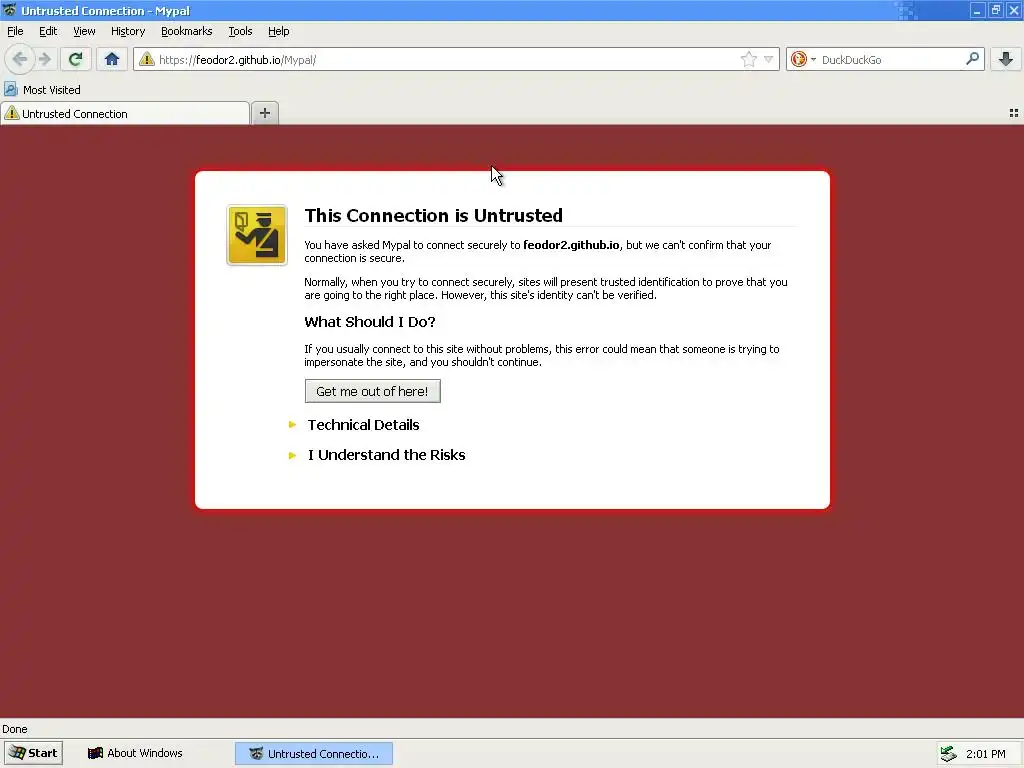The width and height of the screenshot is (1024, 768).
Task: Select the Untrusted Connection tab
Action: coord(125,114)
